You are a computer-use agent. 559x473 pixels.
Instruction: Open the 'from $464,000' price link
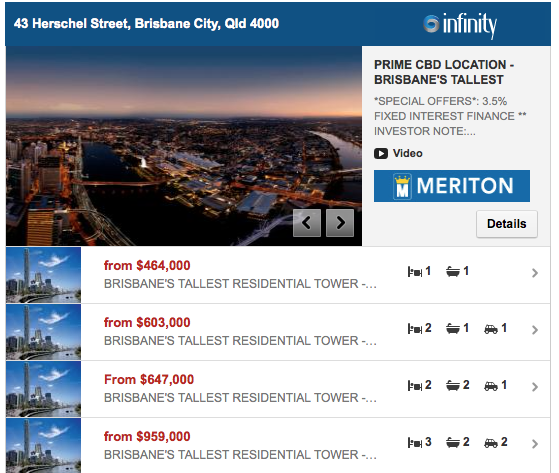click(147, 266)
